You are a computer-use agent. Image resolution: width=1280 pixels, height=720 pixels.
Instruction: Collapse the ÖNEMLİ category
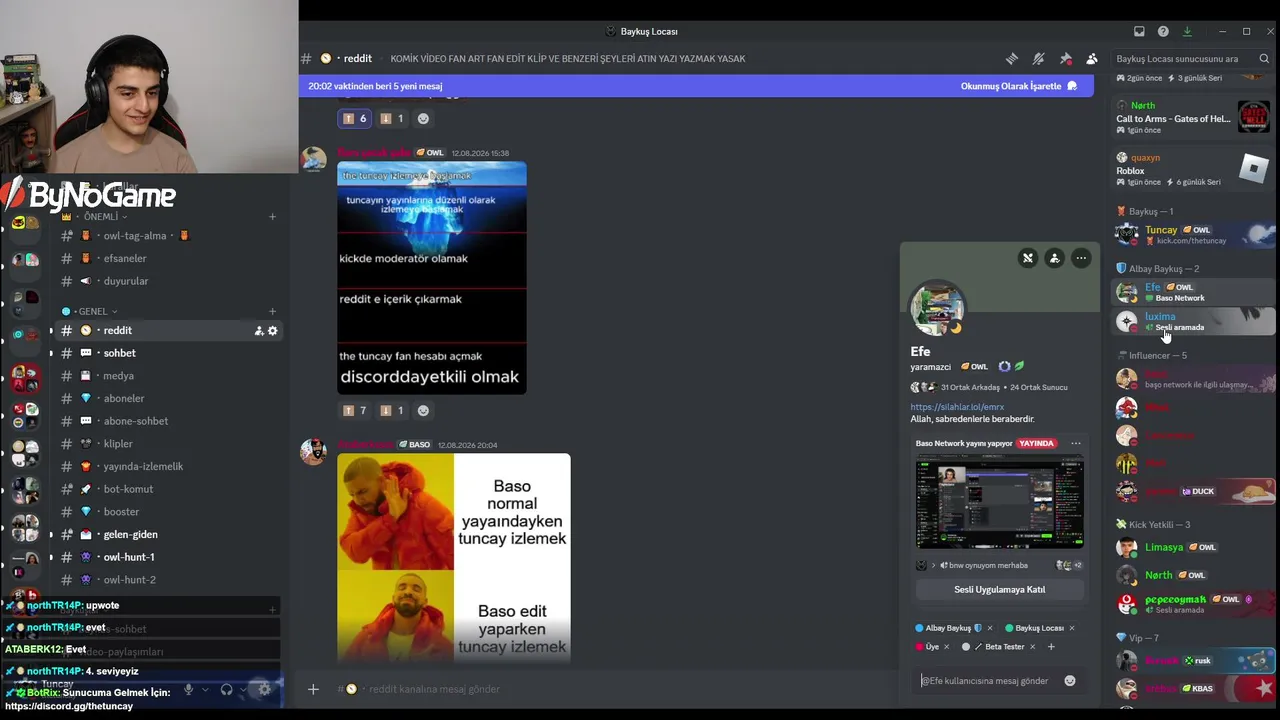tap(100, 217)
